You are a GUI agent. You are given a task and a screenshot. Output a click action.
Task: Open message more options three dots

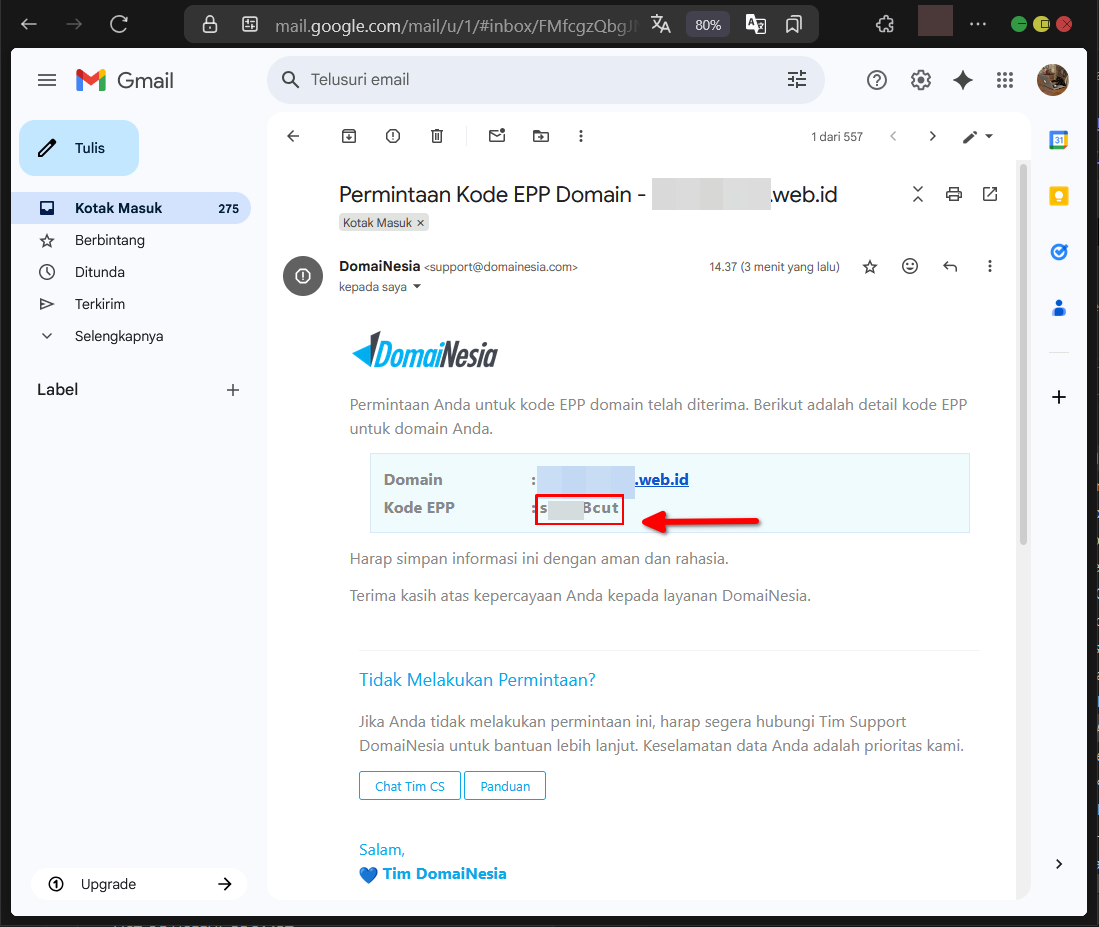click(x=990, y=266)
